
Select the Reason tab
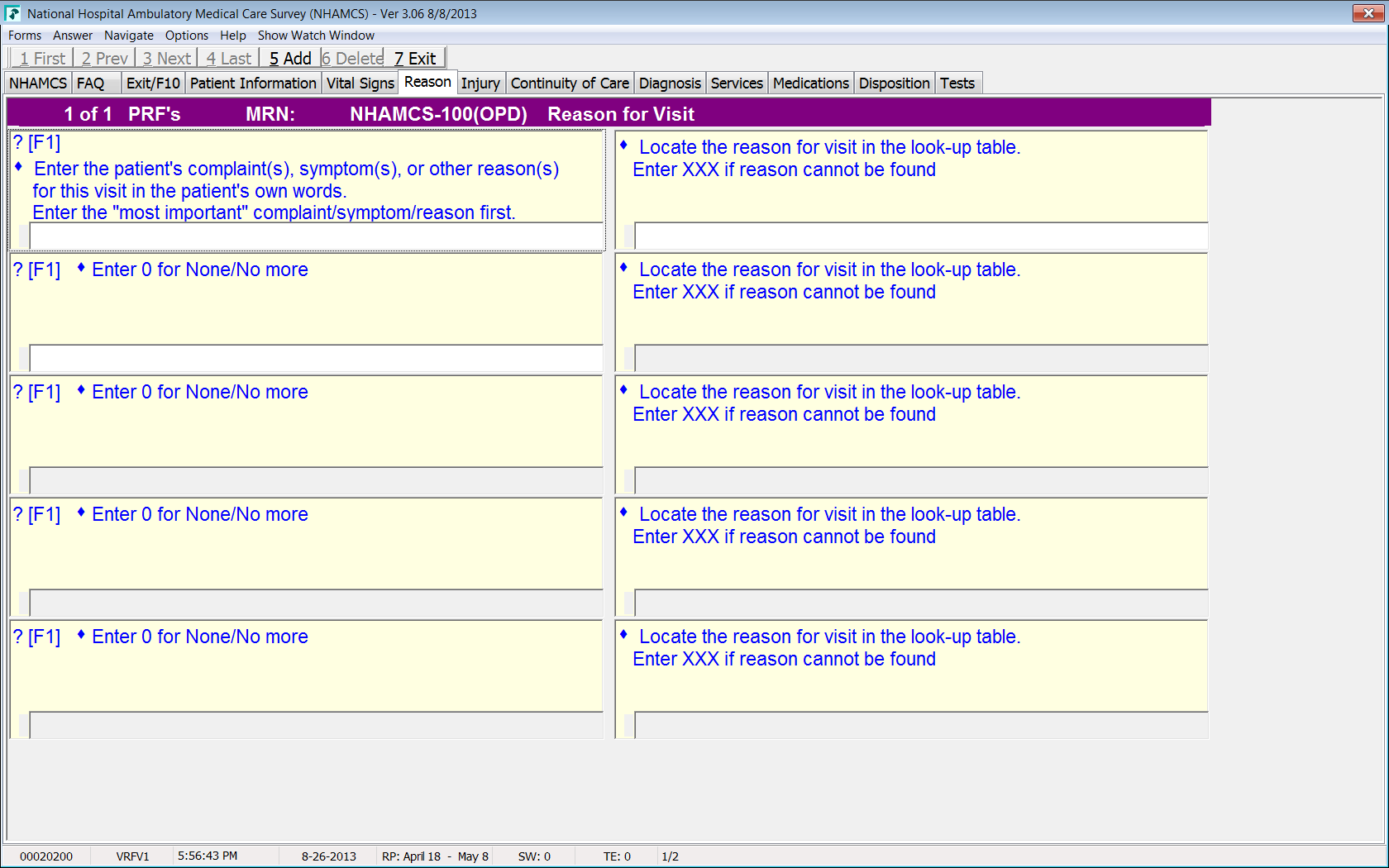tap(427, 82)
